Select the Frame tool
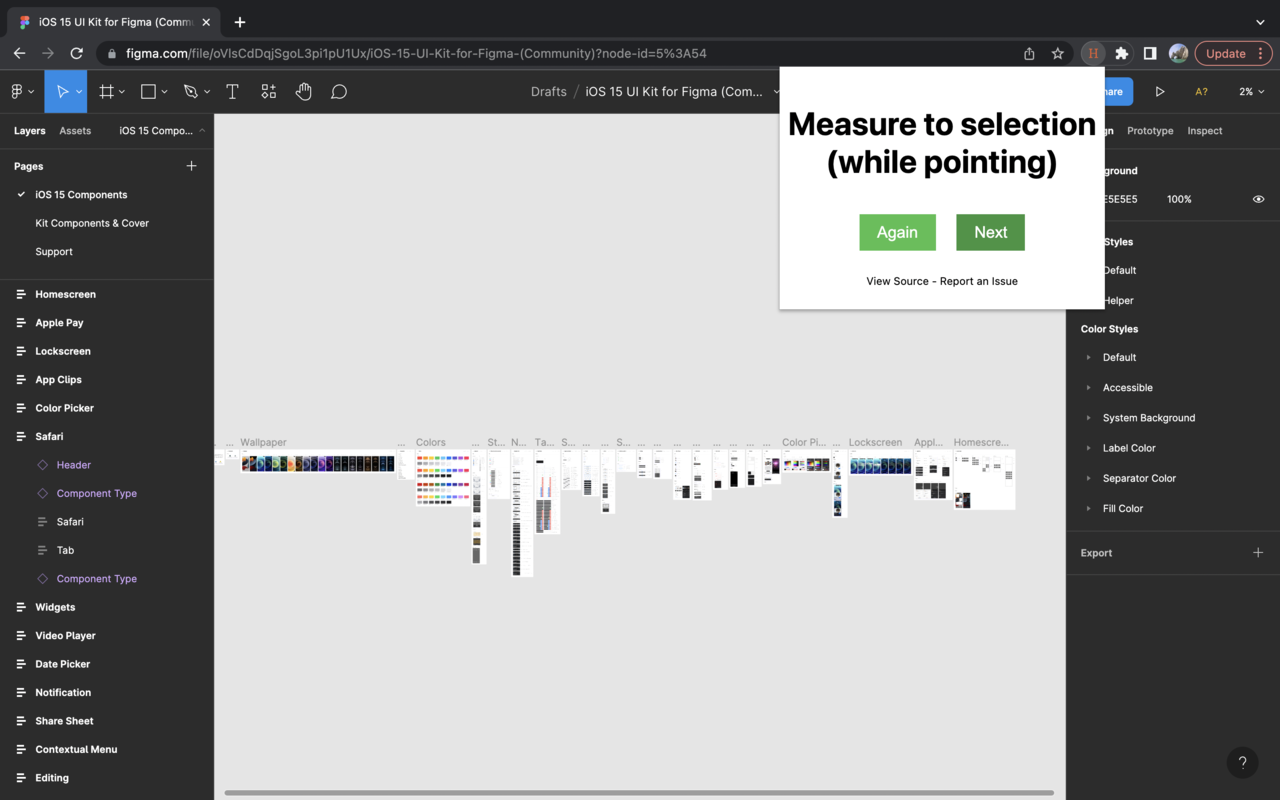The width and height of the screenshot is (1280, 800). coord(106,91)
